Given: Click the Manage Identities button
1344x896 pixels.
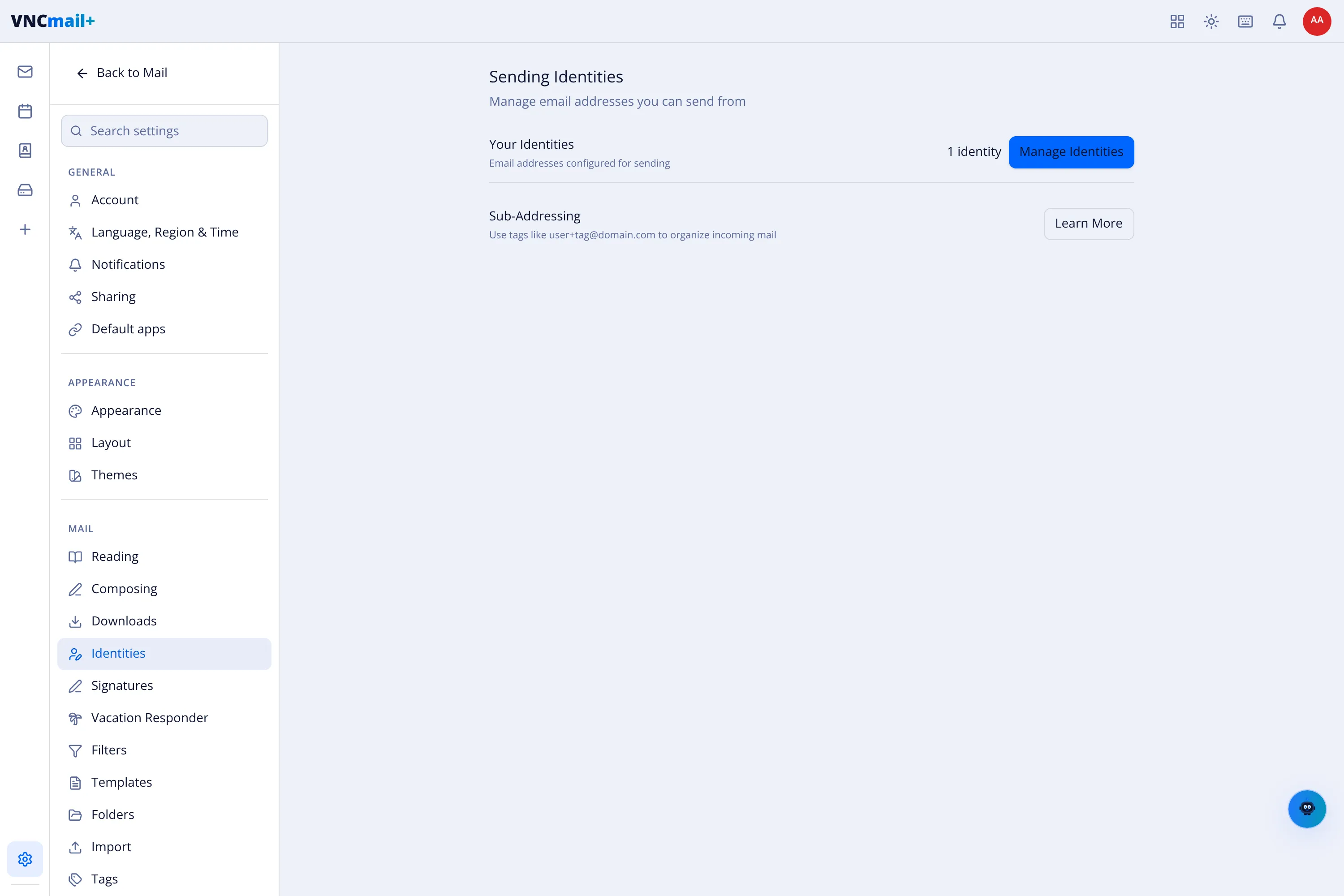Looking at the screenshot, I should (1071, 152).
